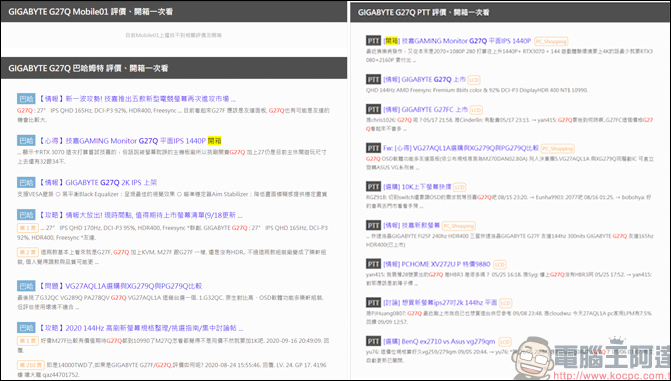Screen dimensions: 671x381
Task: Open PTT [情報] GIGABYTE G27Q 上市 link
Action: 425,80
